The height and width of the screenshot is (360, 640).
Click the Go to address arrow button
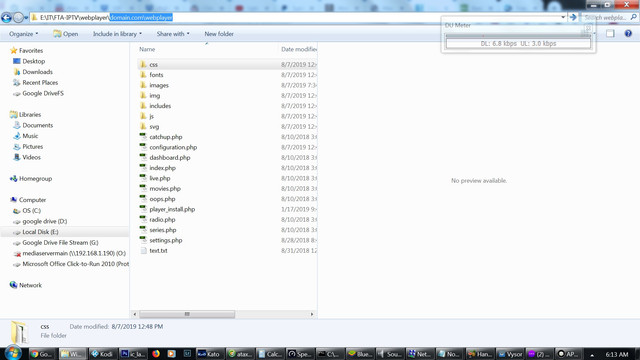(573, 17)
